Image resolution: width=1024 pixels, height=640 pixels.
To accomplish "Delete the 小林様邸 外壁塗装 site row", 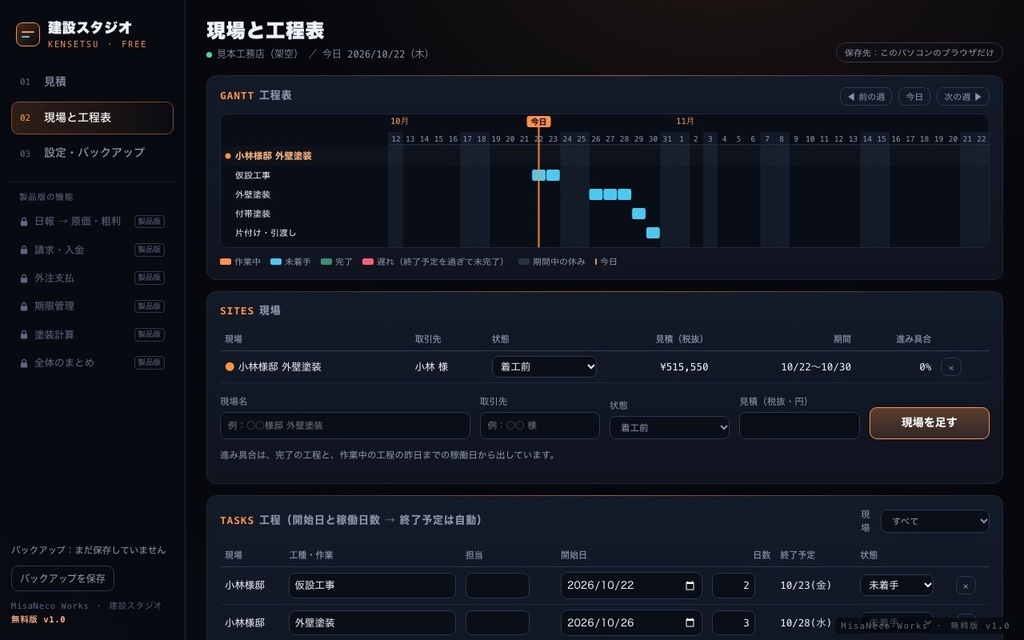I will click(951, 367).
